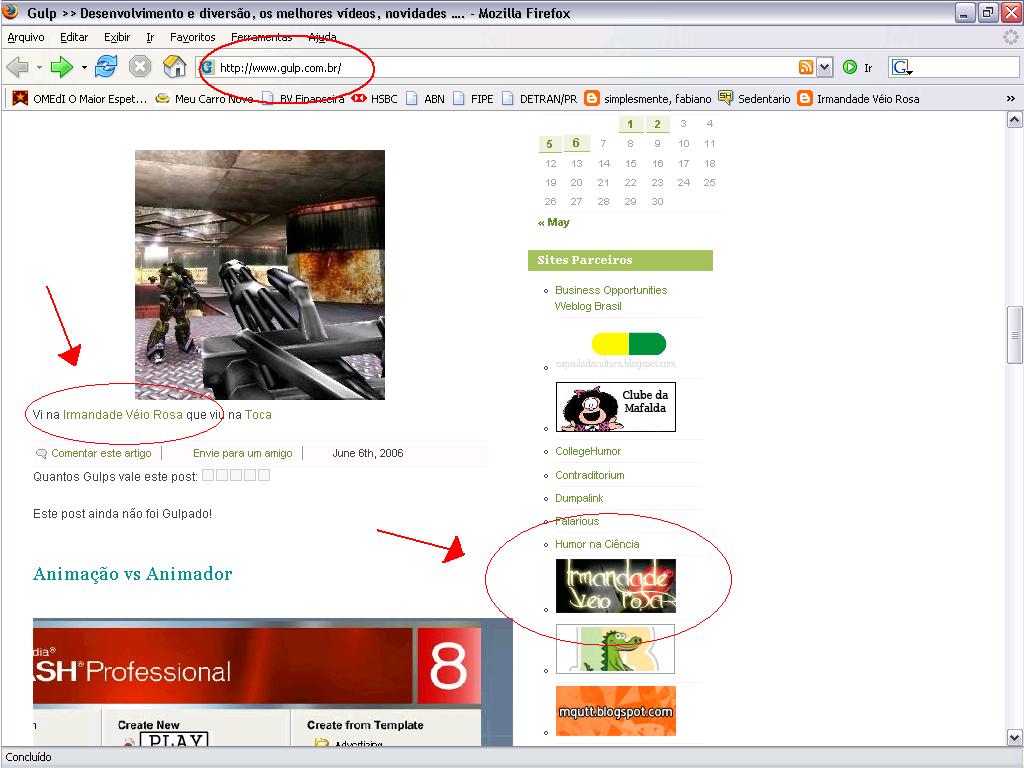Click Envie para um amigo link
The width and height of the screenshot is (1024, 768).
pyautogui.click(x=242, y=453)
